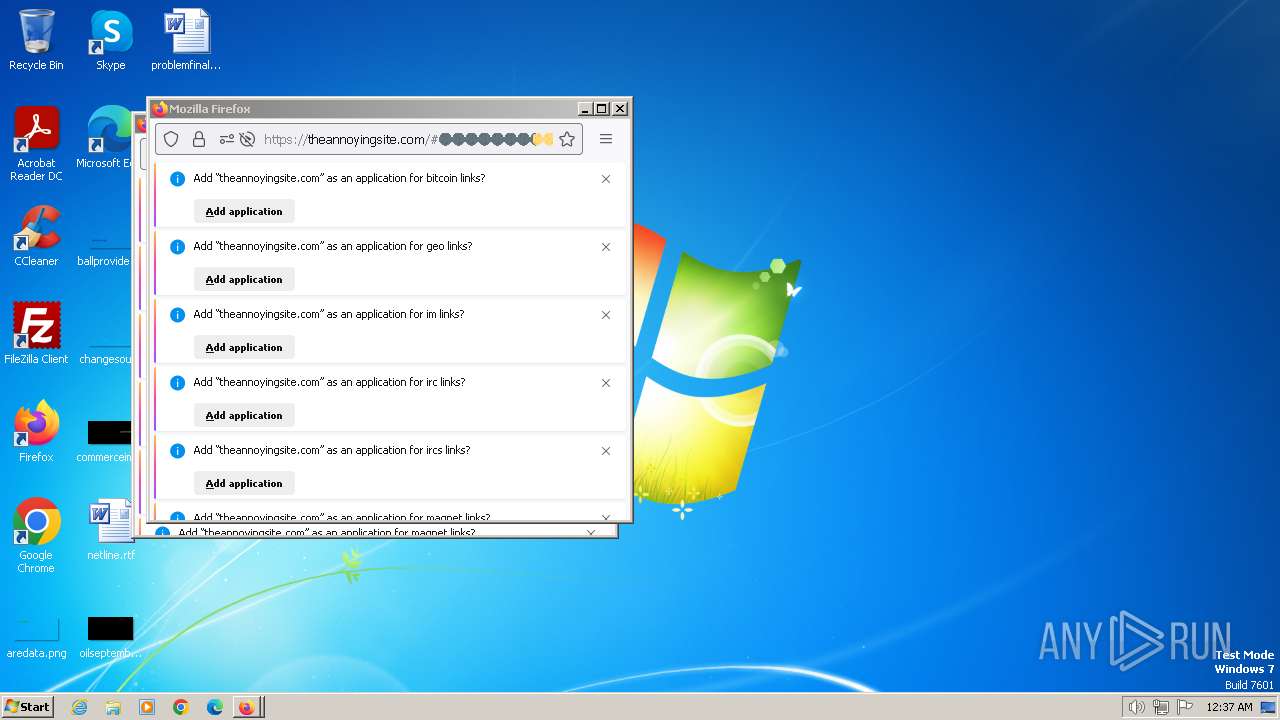Bookmark this page with the star icon
This screenshot has width=1280, height=720.
567,139
